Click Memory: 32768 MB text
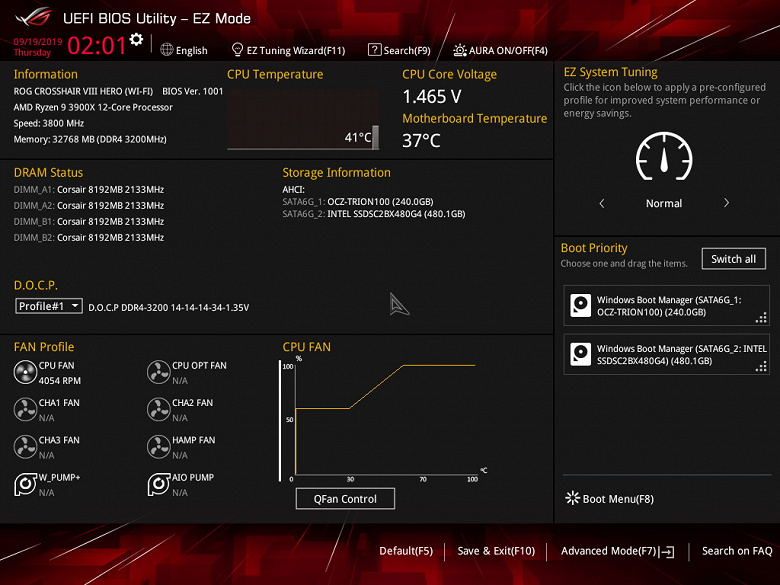780x585 pixels. click(90, 139)
